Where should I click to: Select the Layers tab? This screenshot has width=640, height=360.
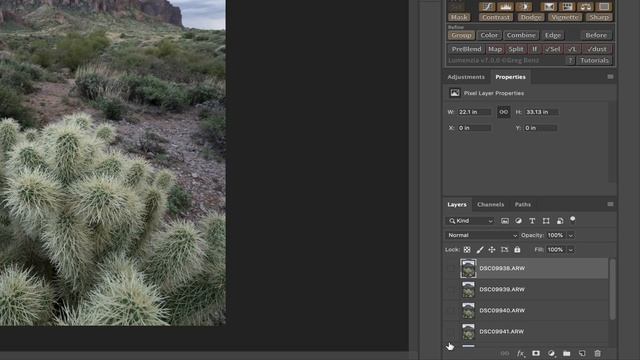coord(457,204)
